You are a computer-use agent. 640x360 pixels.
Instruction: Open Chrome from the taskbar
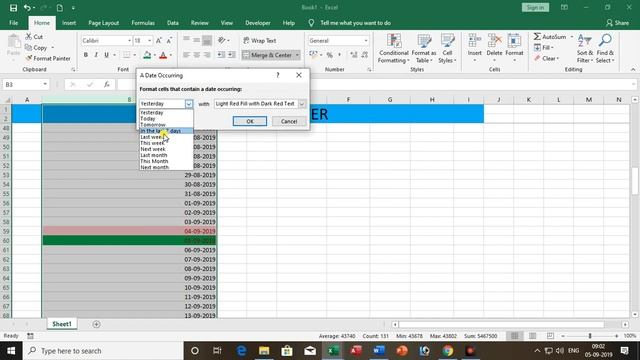[448, 351]
